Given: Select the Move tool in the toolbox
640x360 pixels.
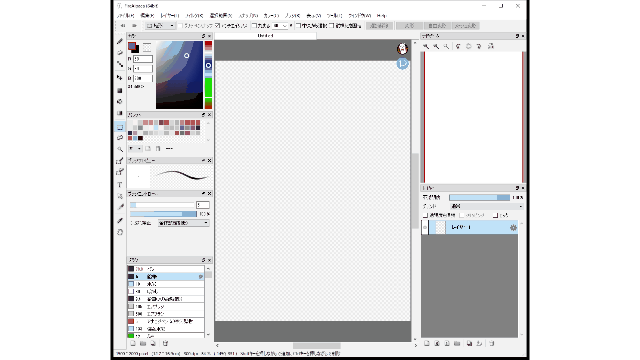Looking at the screenshot, I should pos(120,78).
